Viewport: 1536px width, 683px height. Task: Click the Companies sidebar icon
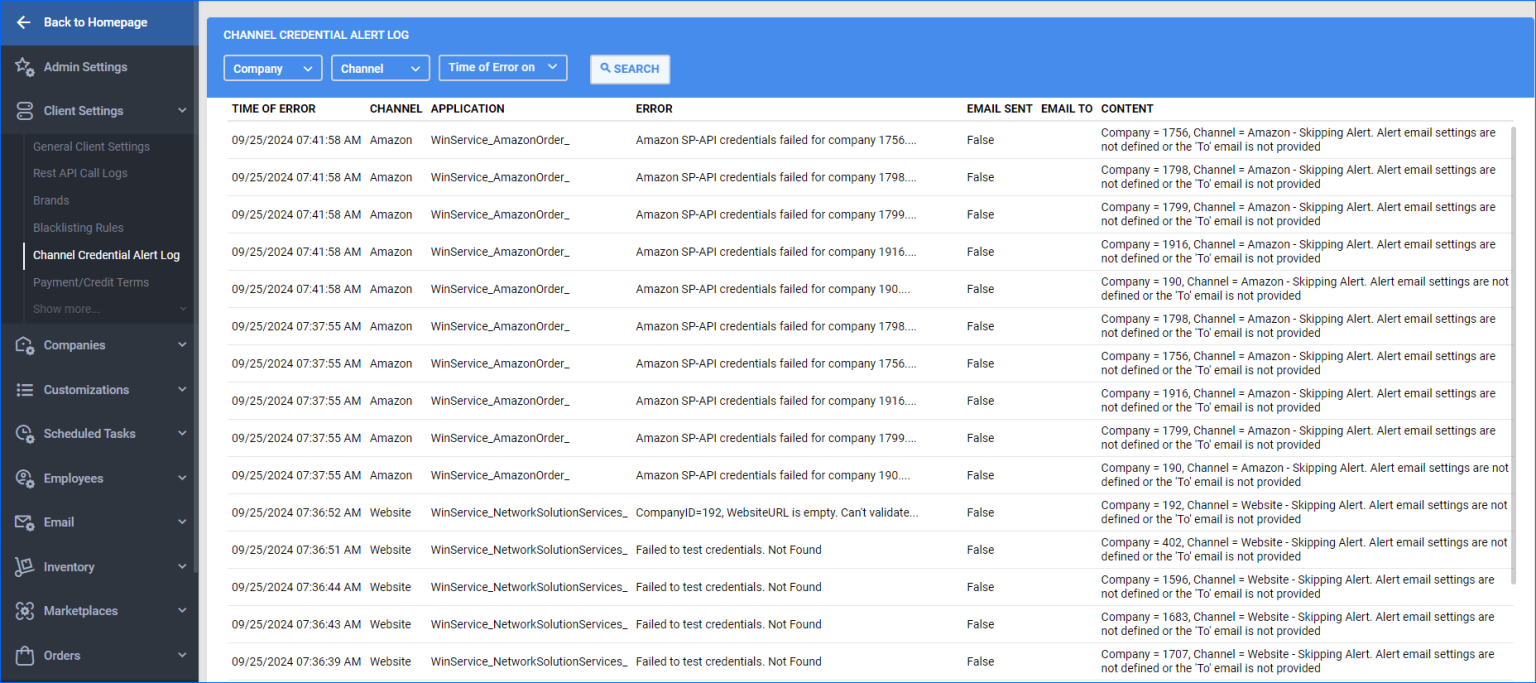coord(24,345)
